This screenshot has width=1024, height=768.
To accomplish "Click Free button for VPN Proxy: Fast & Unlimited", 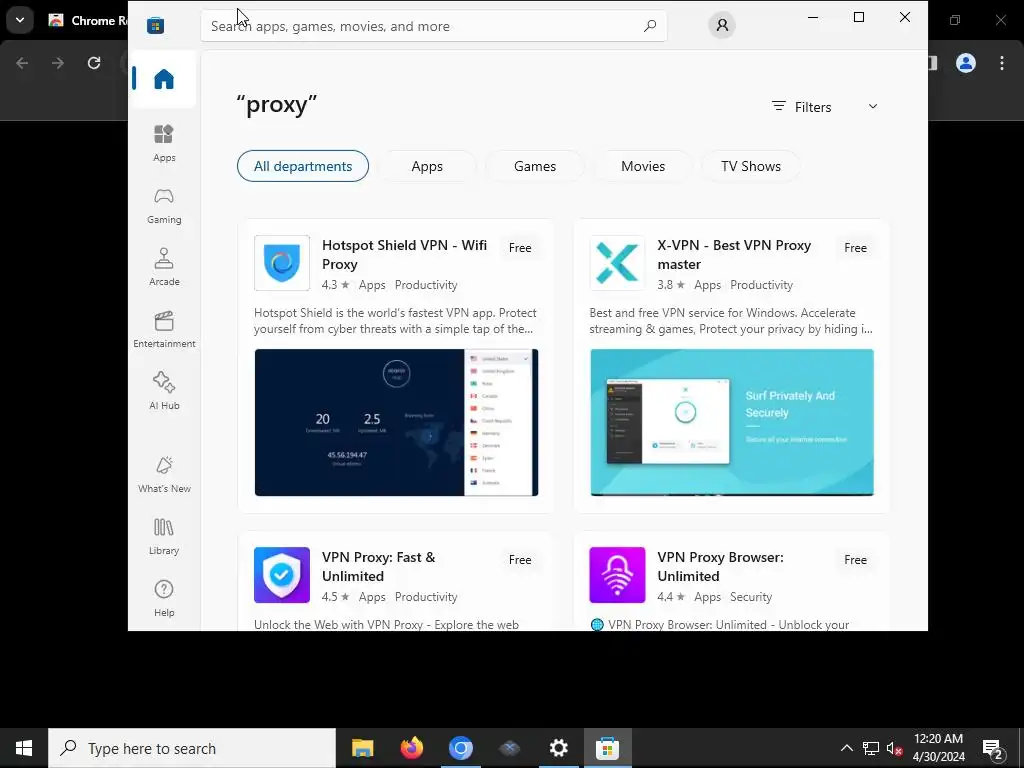I will coord(520,560).
